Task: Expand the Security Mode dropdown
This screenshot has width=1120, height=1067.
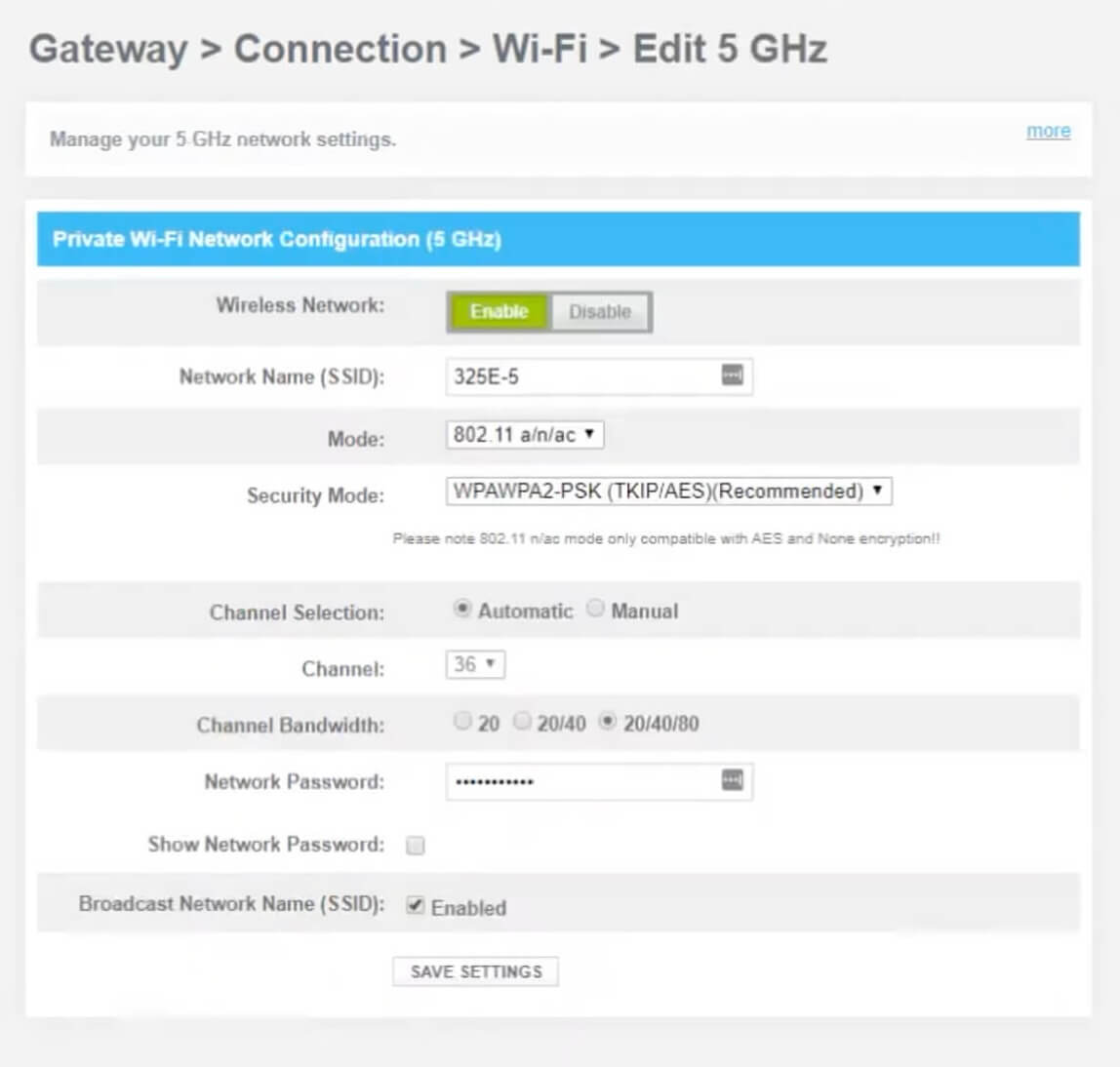Action: pos(668,491)
